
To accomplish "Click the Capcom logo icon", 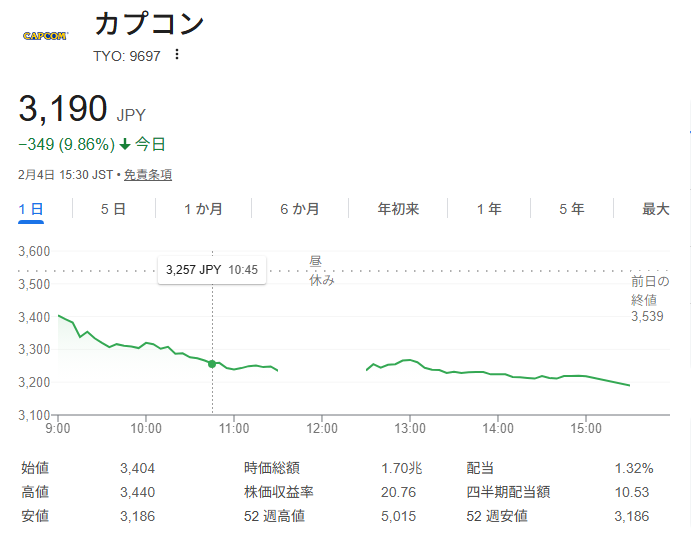I will 45,36.
